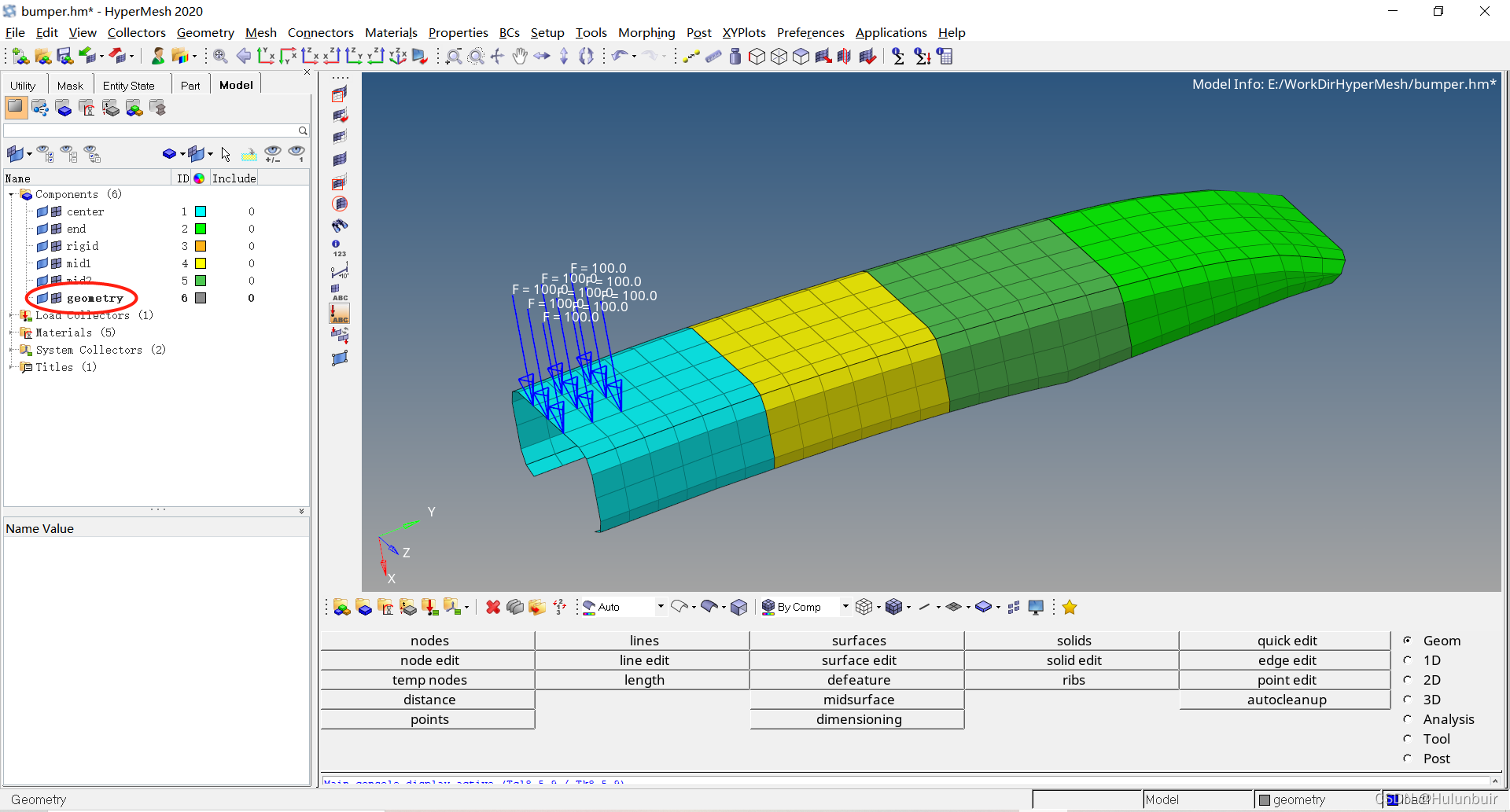1510x812 pixels.
Task: Collapse the Components tree node
Action: pos(11,194)
